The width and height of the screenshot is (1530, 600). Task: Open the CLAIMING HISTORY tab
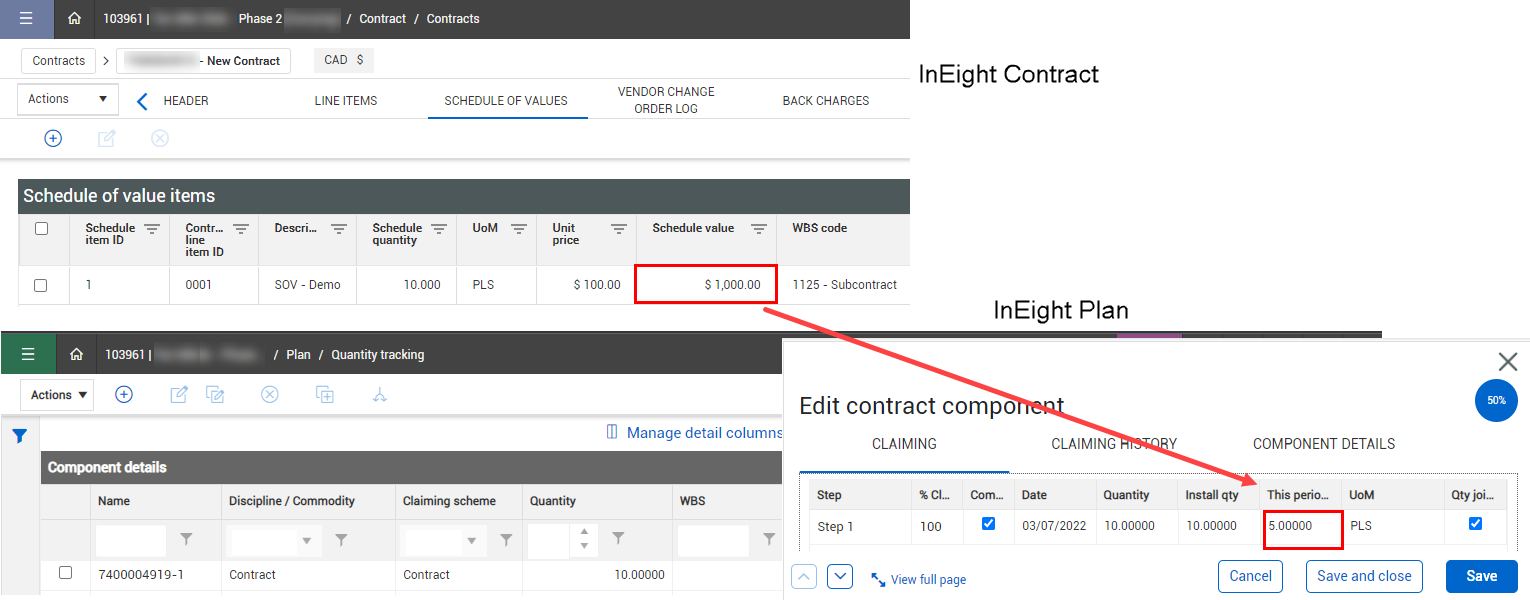coord(1114,444)
